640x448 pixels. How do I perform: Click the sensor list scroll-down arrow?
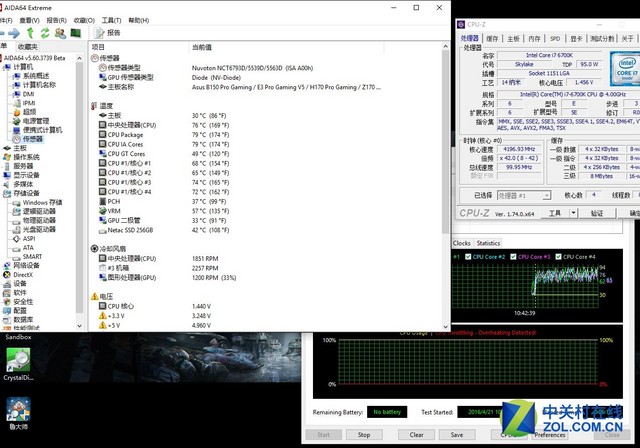coord(446,326)
